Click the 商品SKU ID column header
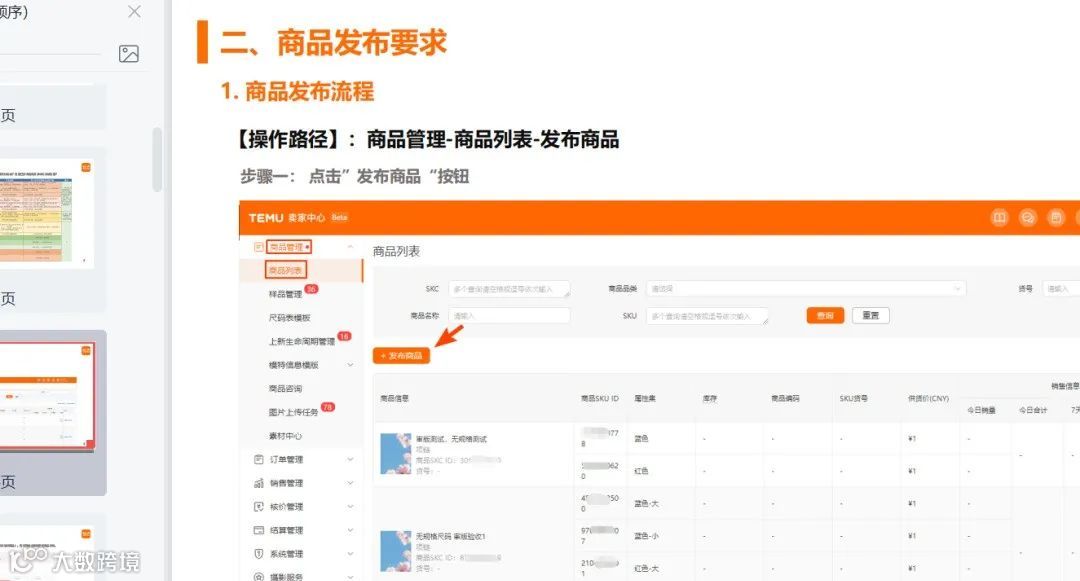 (600, 399)
